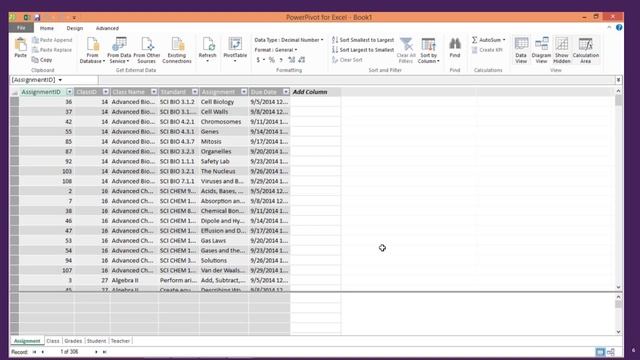Image resolution: width=640 pixels, height=360 pixels.
Task: Toggle the Calculation Area
Action: click(x=586, y=50)
